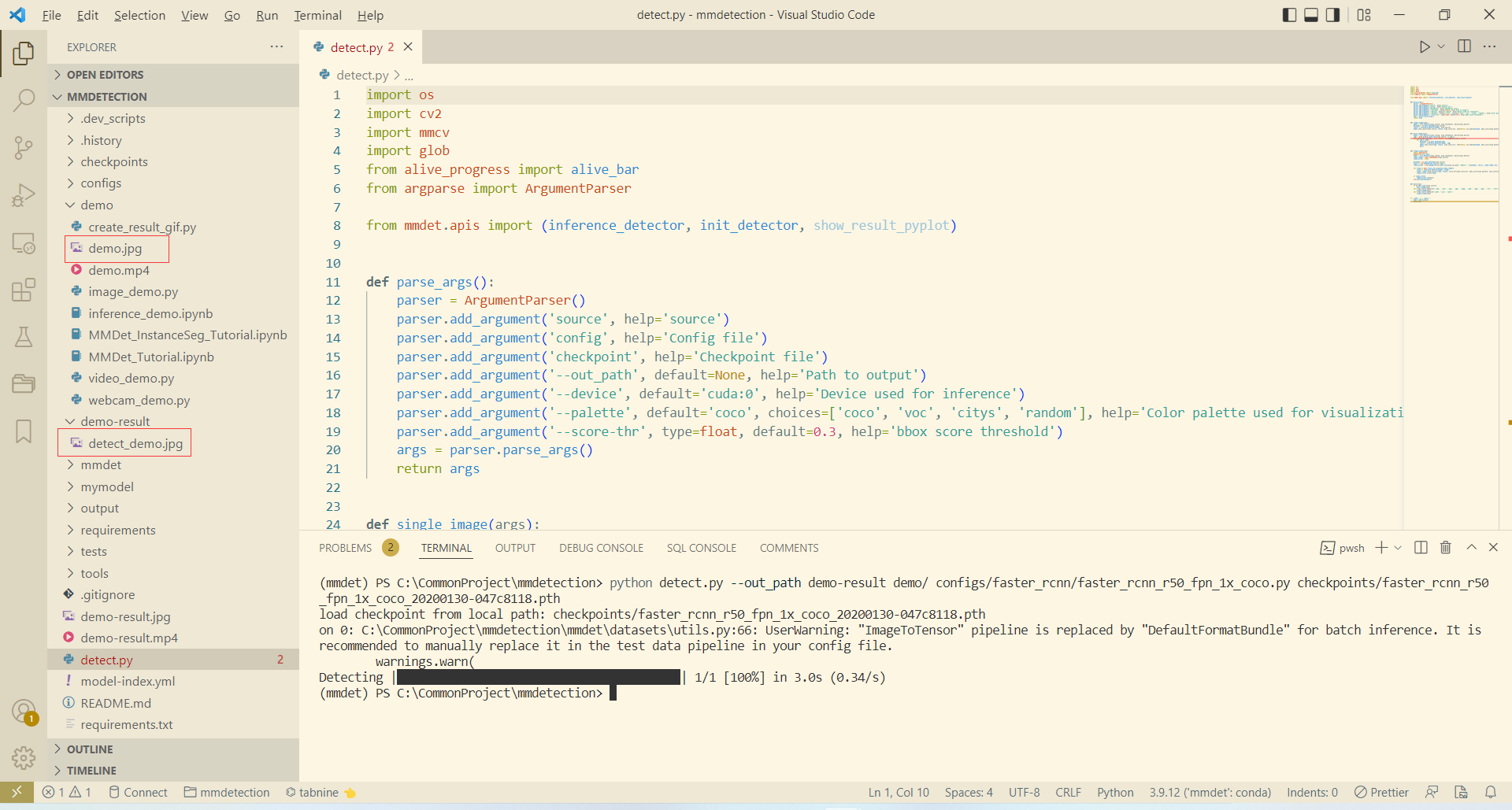Screen dimensions: 1512x810
Task: Collapse the MMDETECTION section
Action: point(173,97)
